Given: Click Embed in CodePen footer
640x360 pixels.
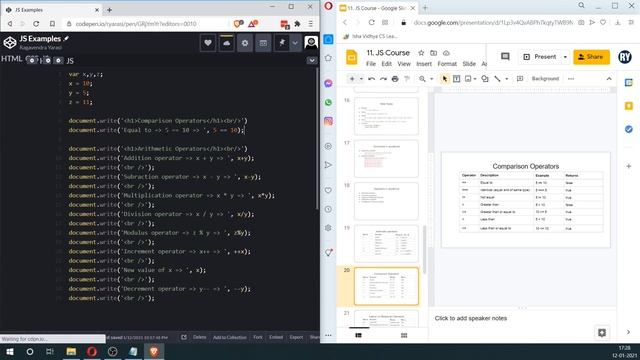Looking at the screenshot, I should pos(276,337).
